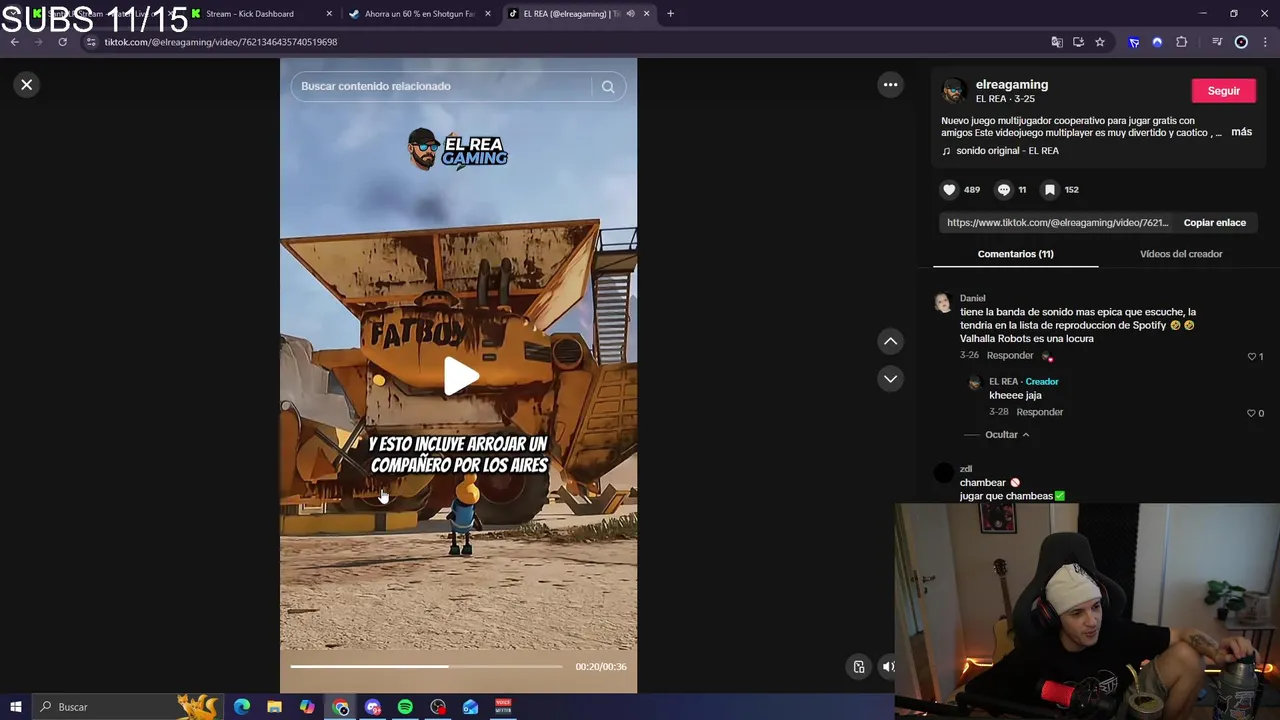Image resolution: width=1280 pixels, height=720 pixels.
Task: Open the Outlook icon on the taskbar
Action: point(470,707)
